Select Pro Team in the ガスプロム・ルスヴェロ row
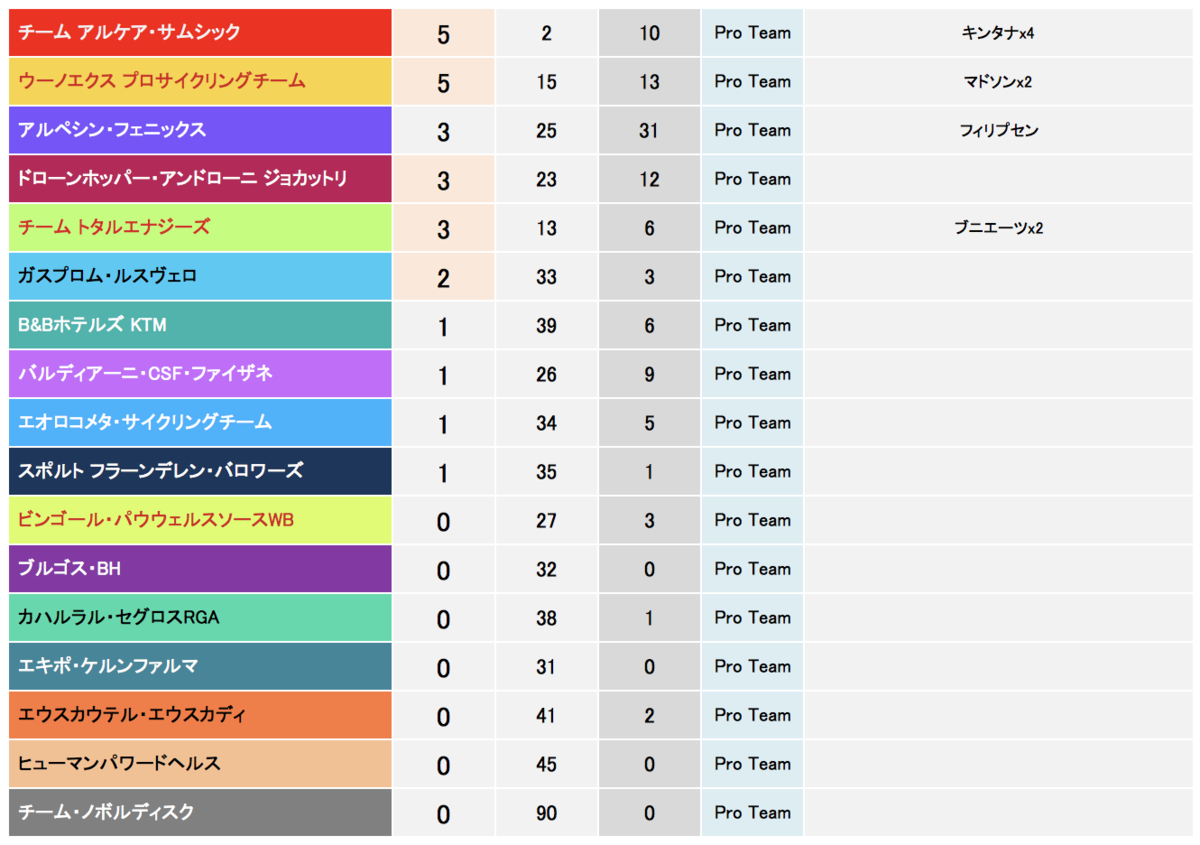Screen dimensions: 1200x845 pyautogui.click(x=752, y=276)
